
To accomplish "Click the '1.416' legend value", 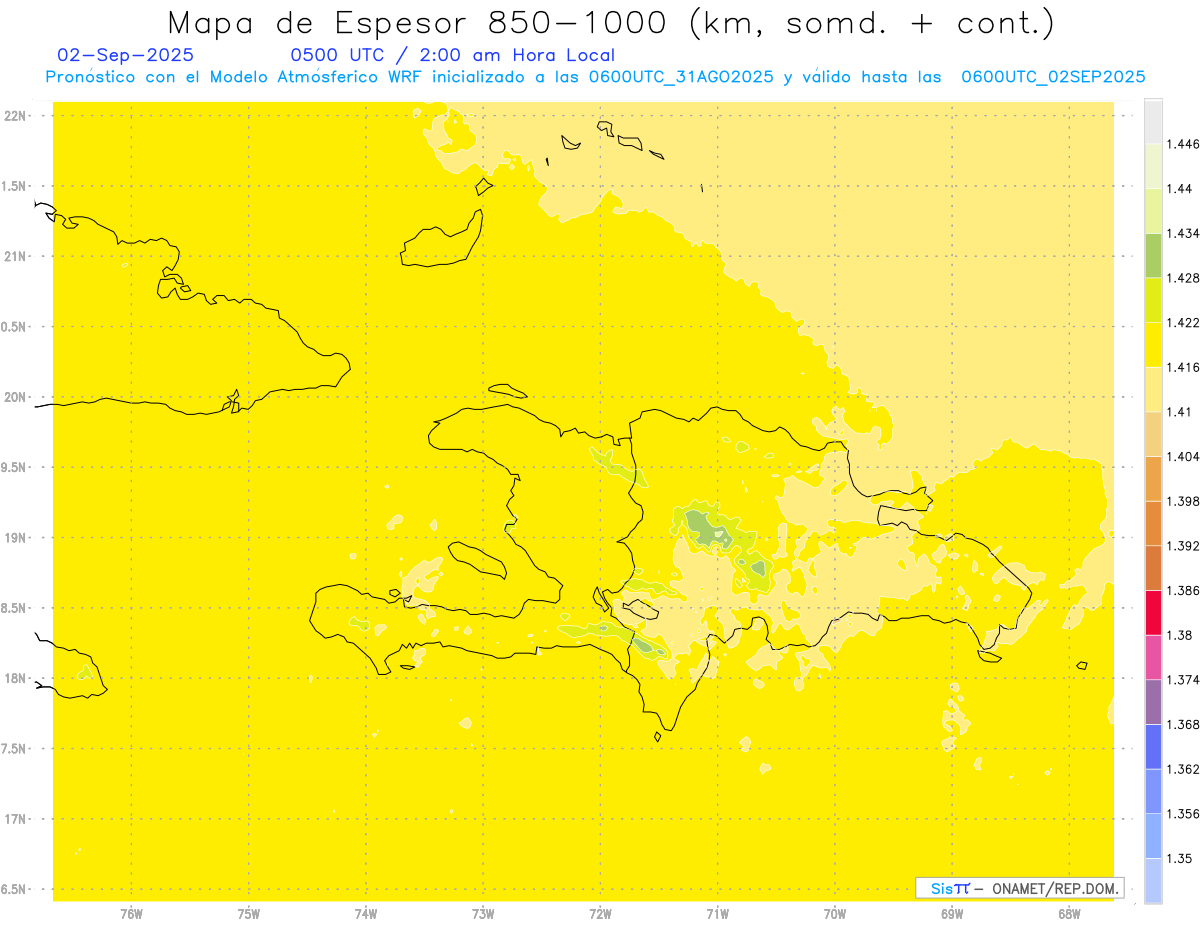I will pyautogui.click(x=1182, y=368).
